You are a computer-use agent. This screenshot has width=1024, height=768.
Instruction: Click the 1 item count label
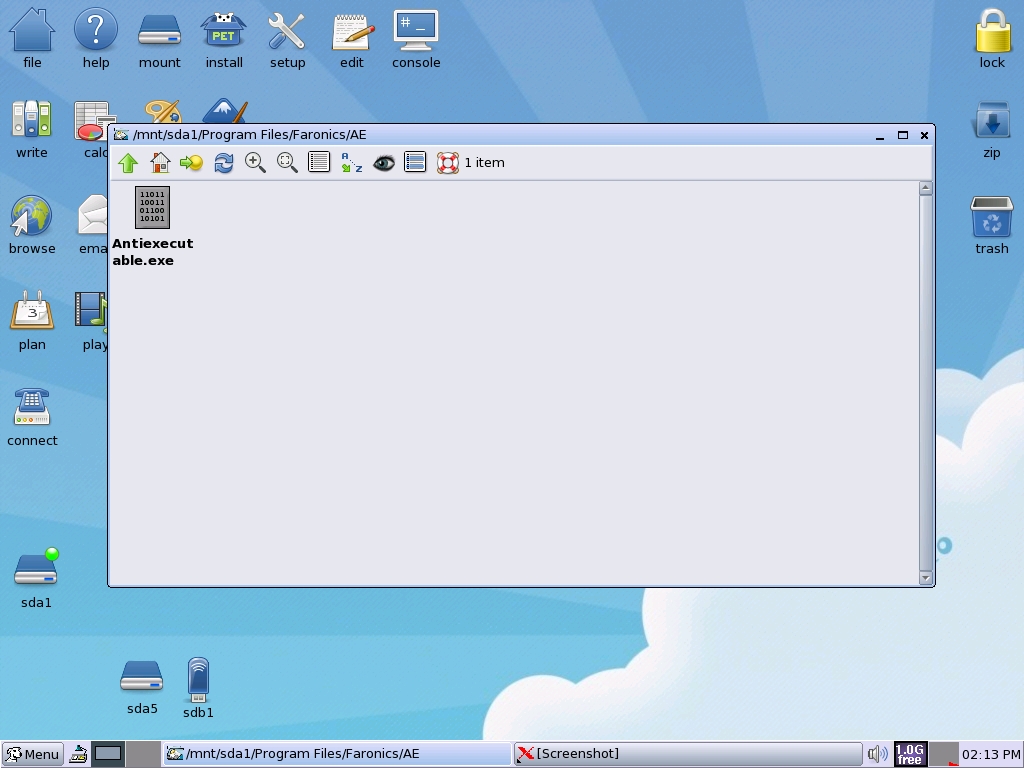(485, 163)
